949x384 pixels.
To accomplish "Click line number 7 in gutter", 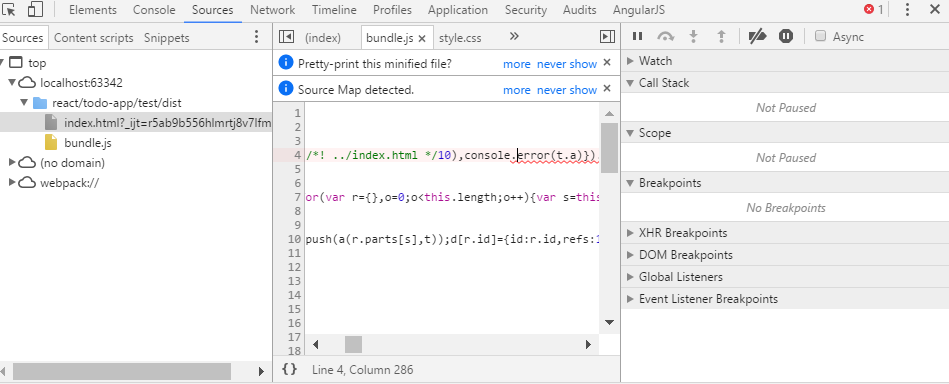I will tap(297, 197).
